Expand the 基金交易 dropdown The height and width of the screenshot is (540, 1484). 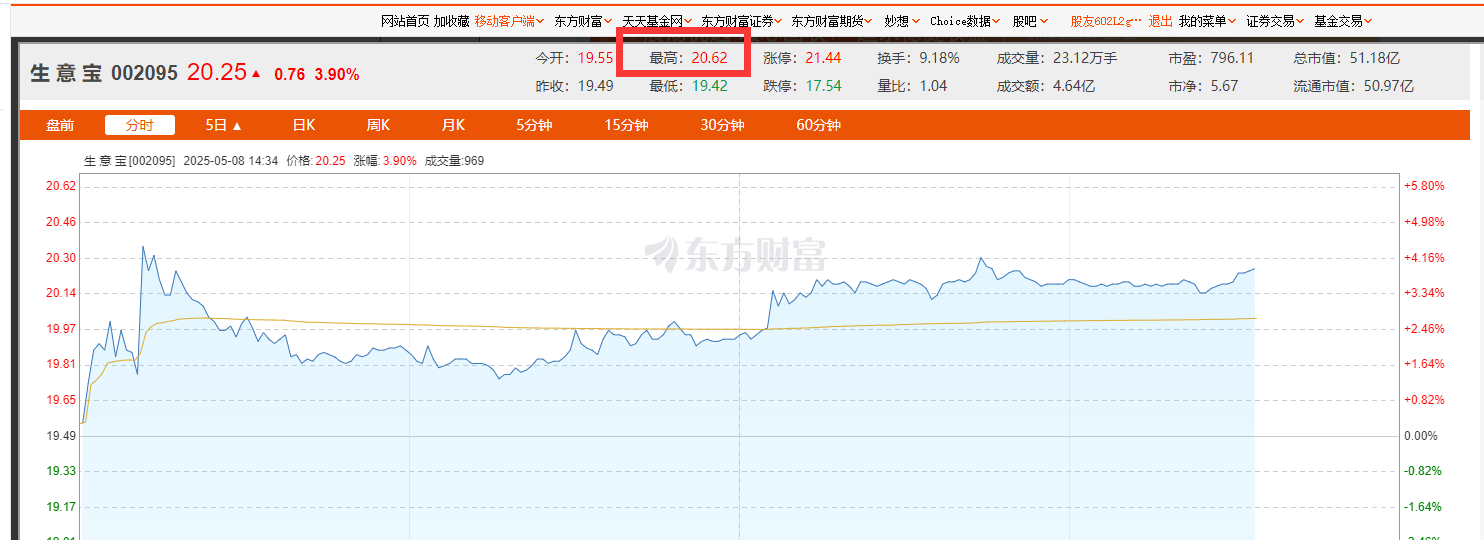pos(1343,21)
